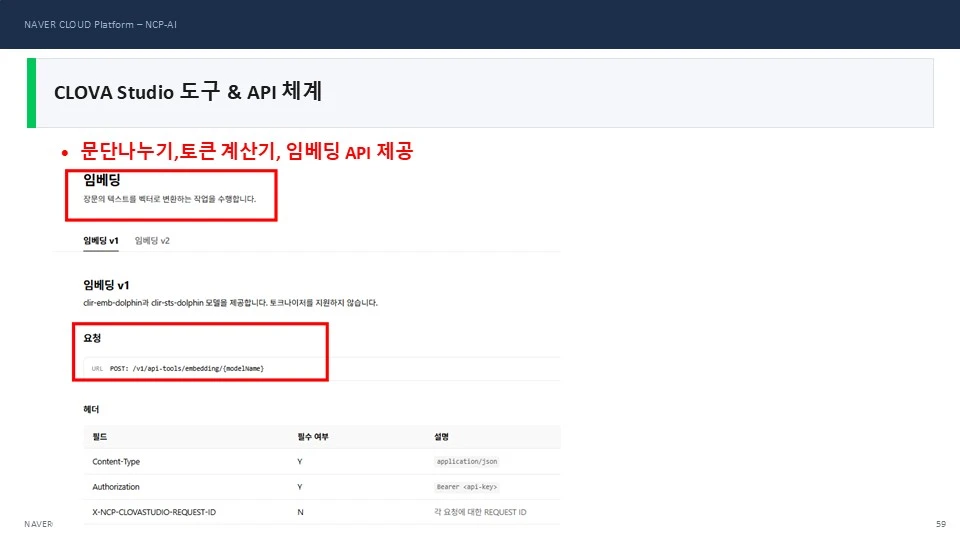Image resolution: width=960 pixels, height=540 pixels.
Task: Click the red bullet text 문단나누기,토큰 계산기
Action: [247, 151]
